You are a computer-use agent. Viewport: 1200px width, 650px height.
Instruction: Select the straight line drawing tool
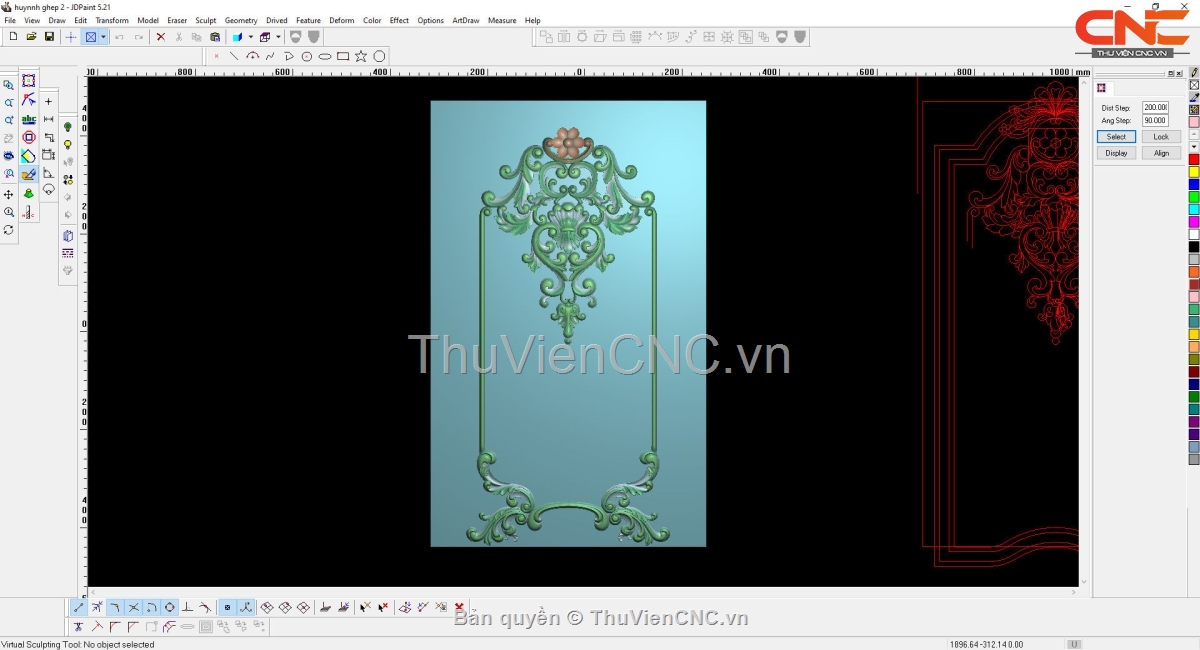coord(234,56)
